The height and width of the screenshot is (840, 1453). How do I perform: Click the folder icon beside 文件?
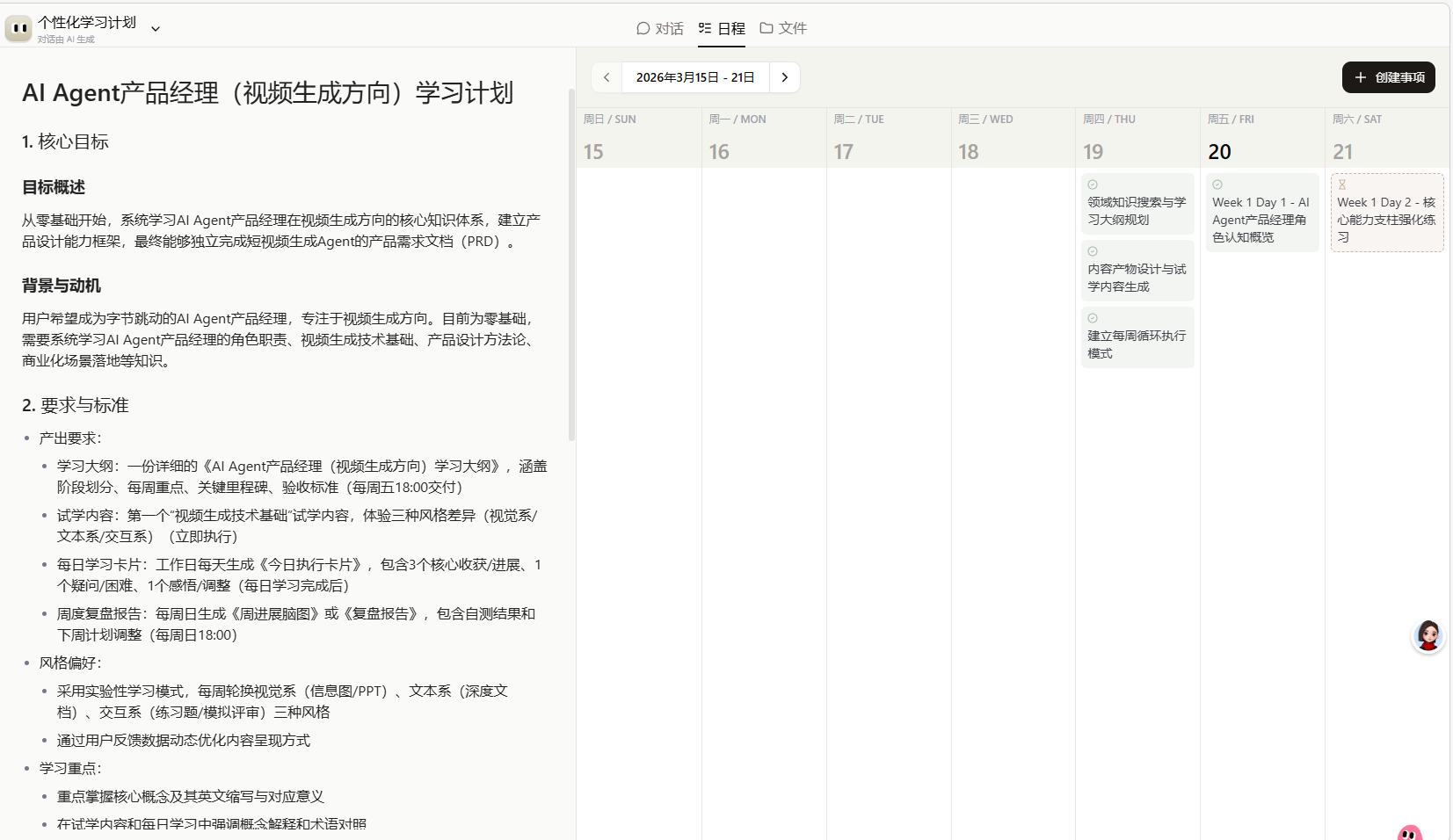pyautogui.click(x=766, y=27)
